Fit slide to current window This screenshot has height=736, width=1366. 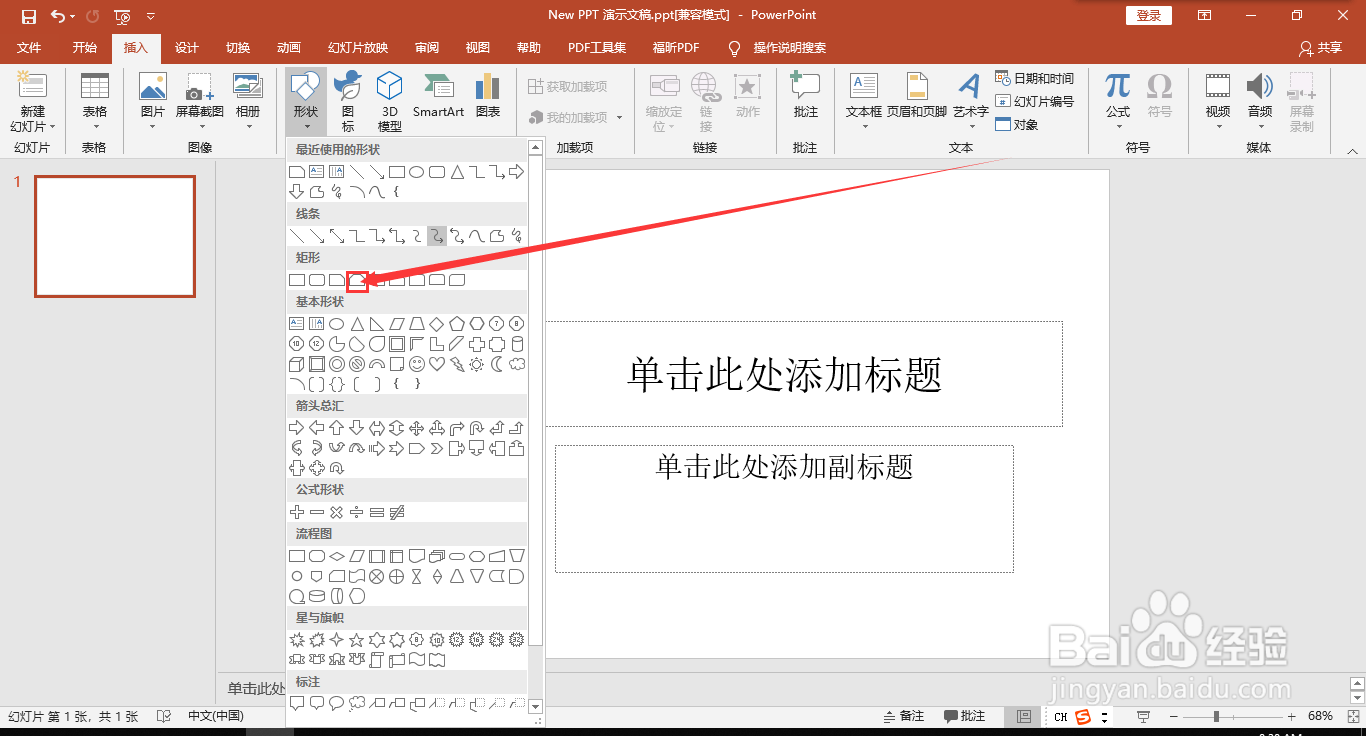(x=1351, y=716)
